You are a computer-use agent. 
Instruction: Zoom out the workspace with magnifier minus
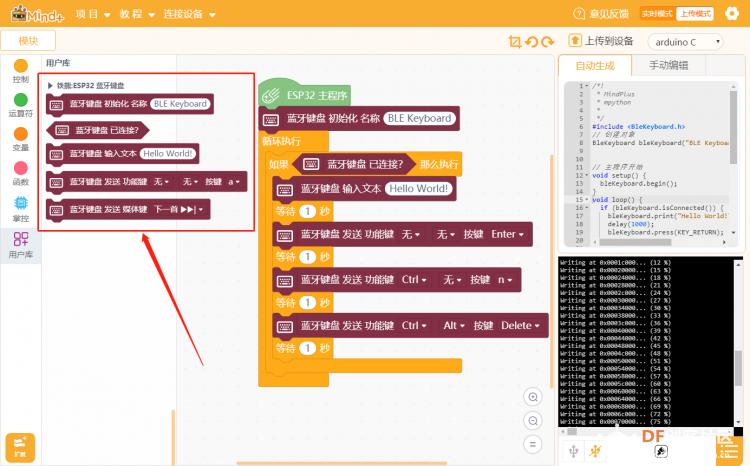[x=533, y=421]
